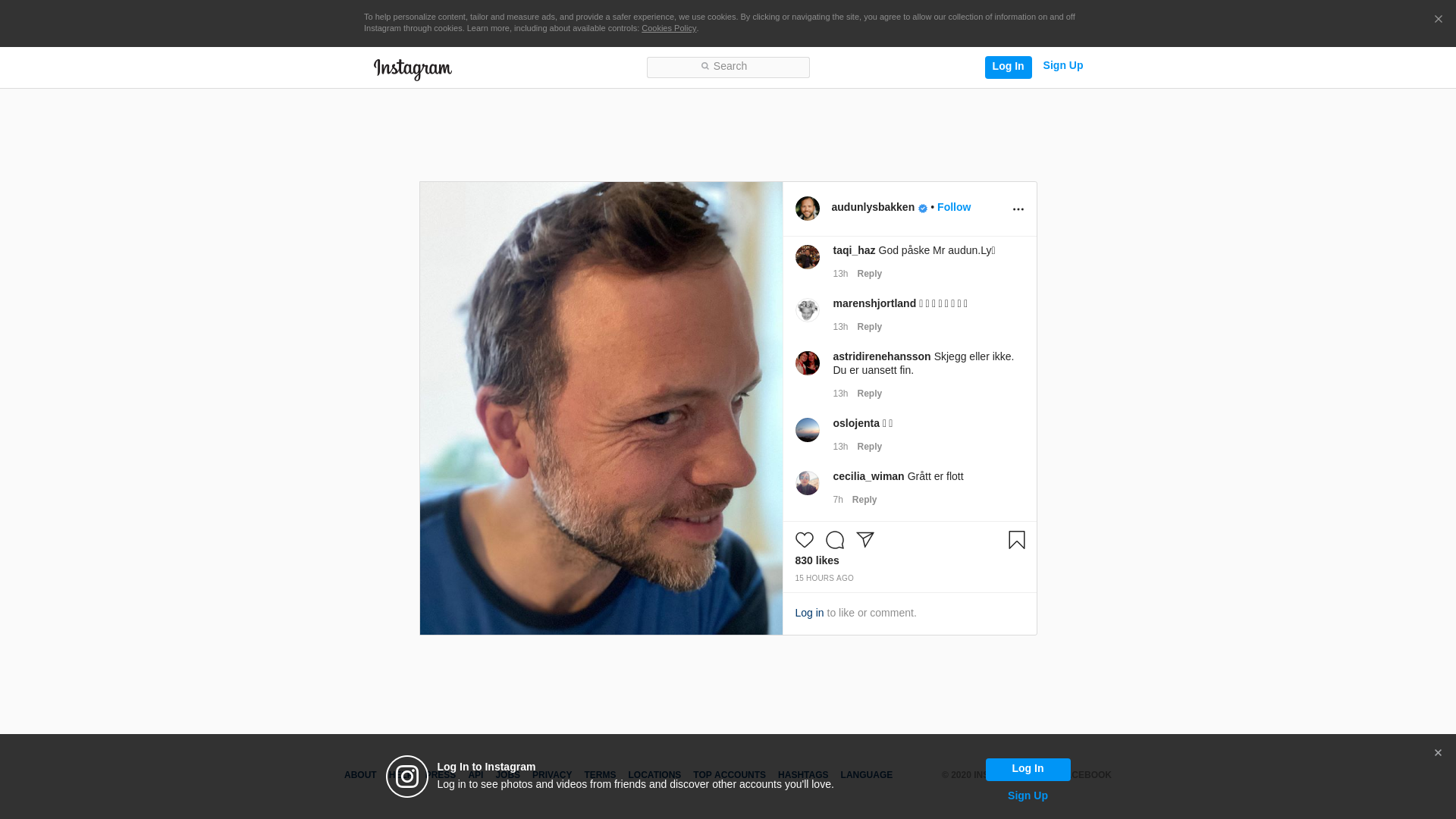
Task: Click the Log In button in header
Action: pyautogui.click(x=1008, y=67)
